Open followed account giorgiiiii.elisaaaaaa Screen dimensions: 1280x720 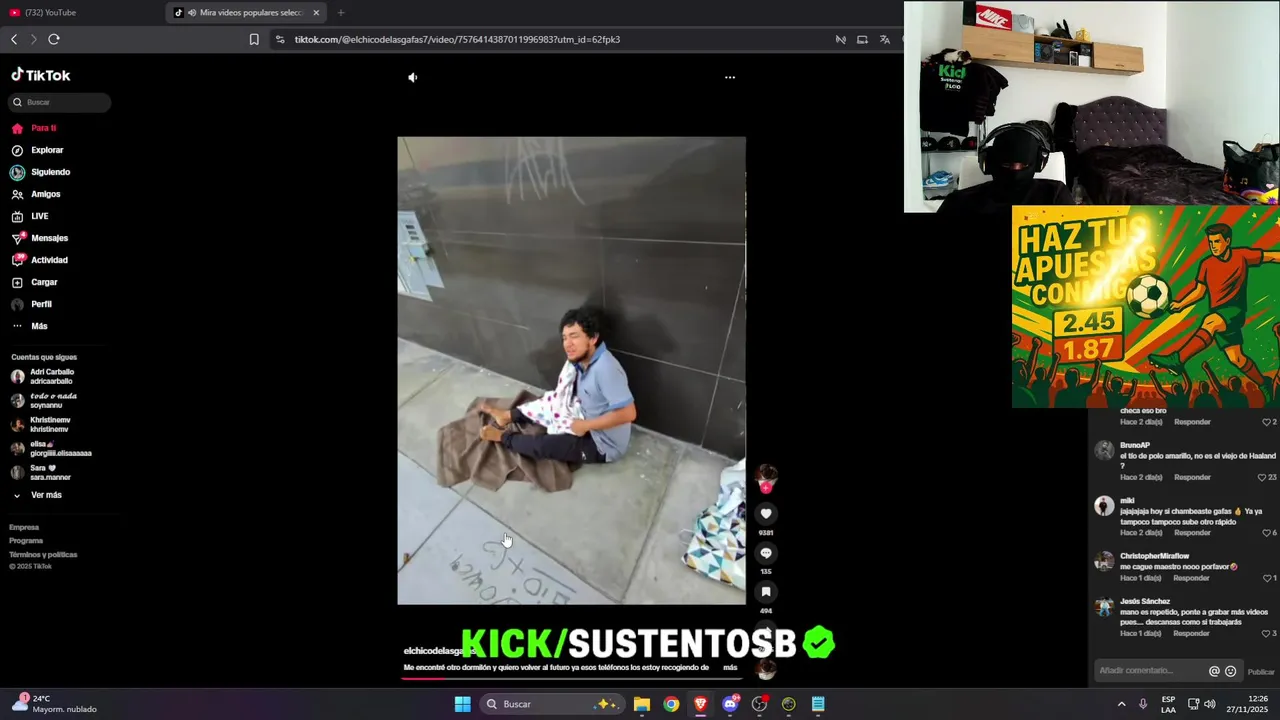[x=51, y=448]
